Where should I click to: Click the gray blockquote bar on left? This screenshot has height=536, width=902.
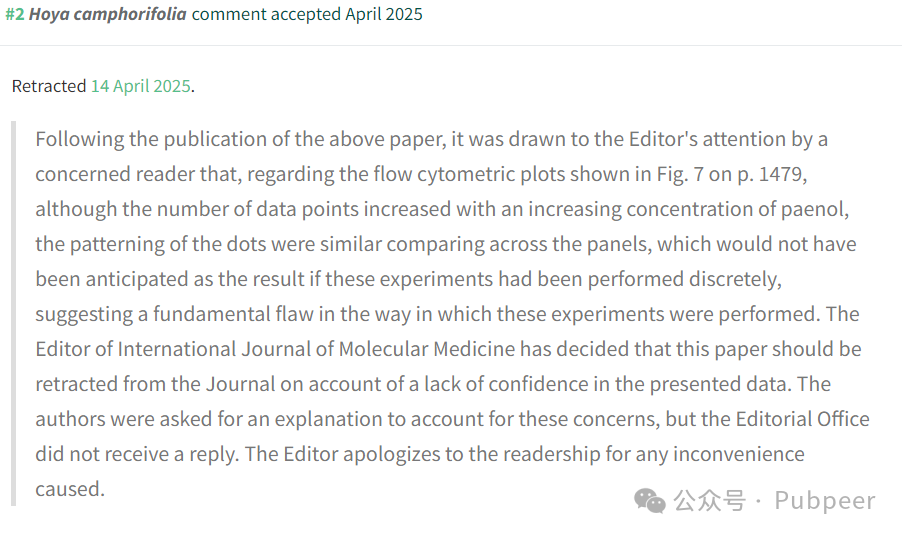coord(14,313)
